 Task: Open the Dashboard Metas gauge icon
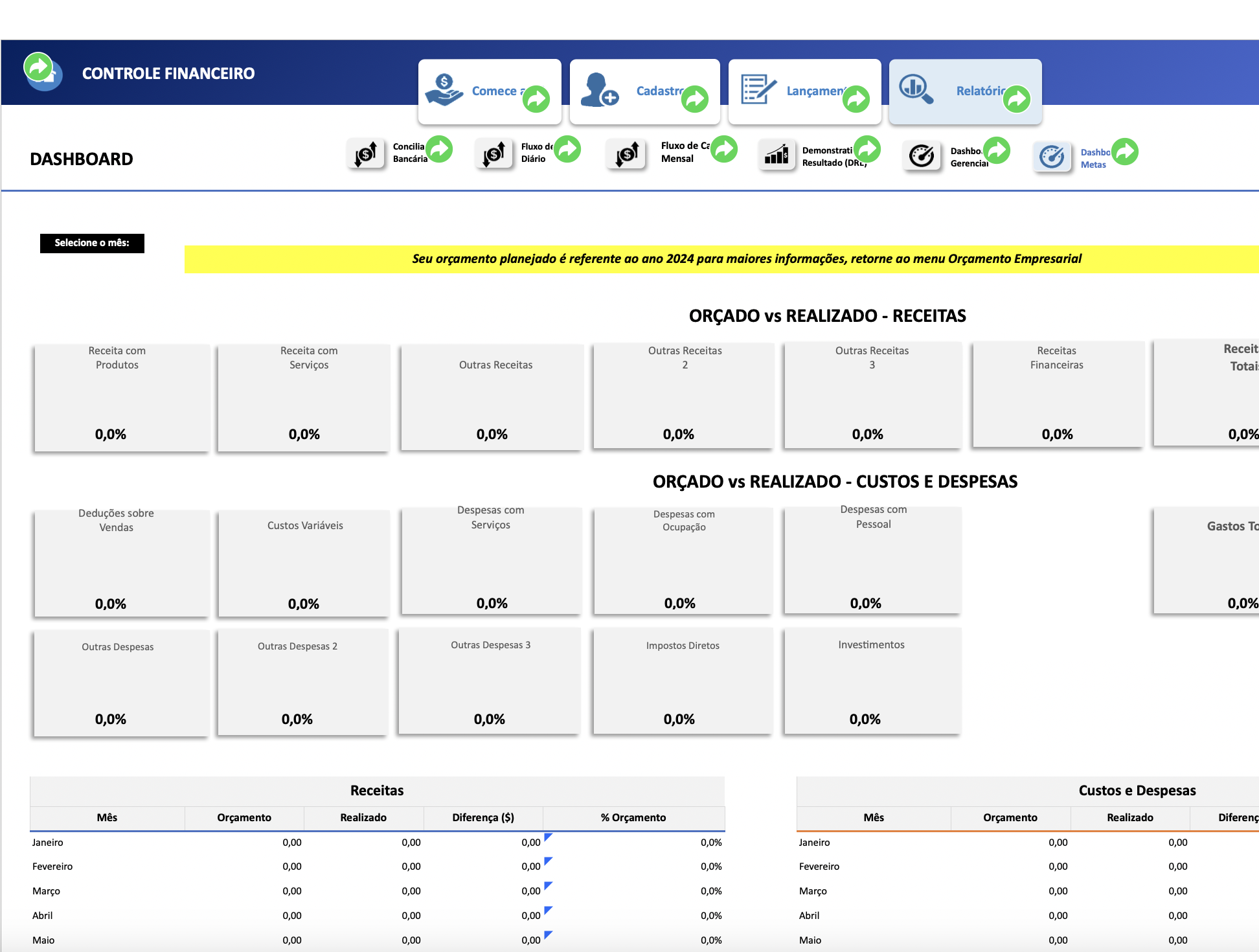1052,157
